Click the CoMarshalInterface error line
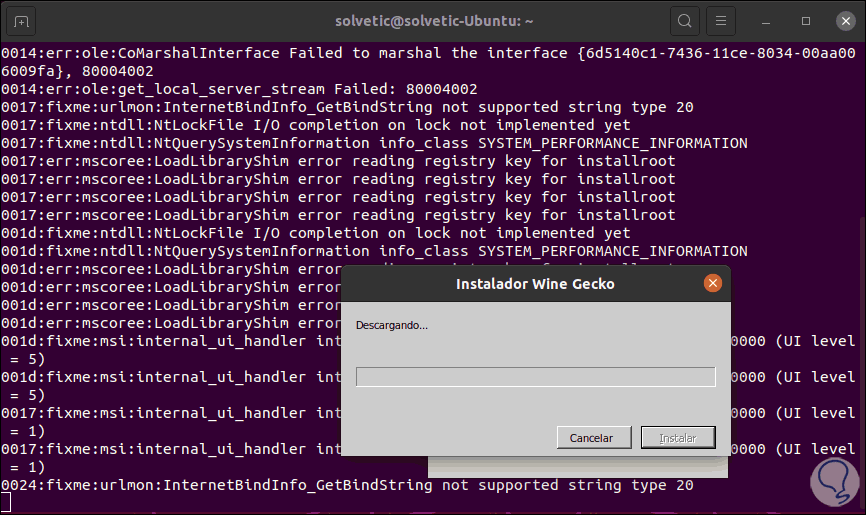Screen dimensions: 866x515 (300, 53)
